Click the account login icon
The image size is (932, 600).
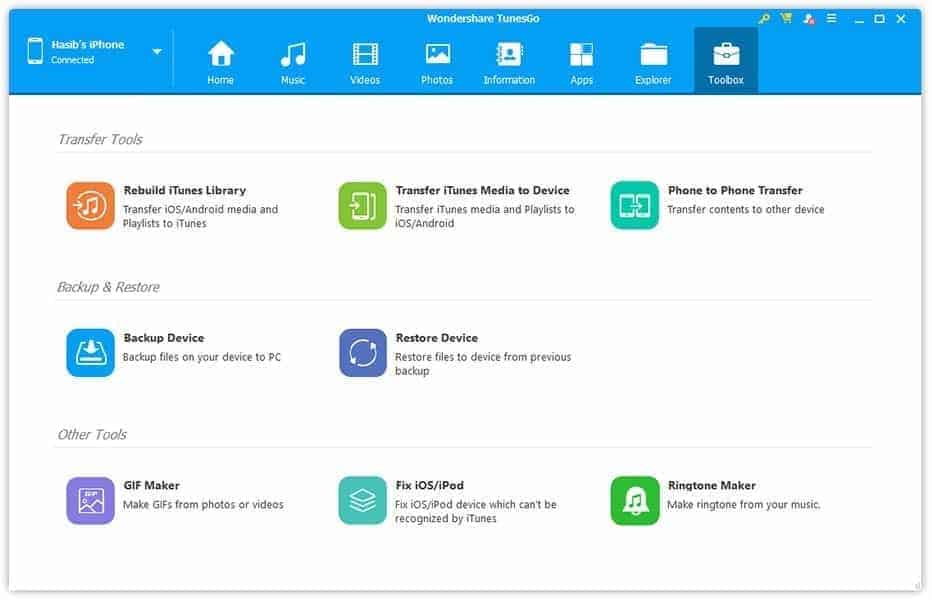click(x=808, y=18)
